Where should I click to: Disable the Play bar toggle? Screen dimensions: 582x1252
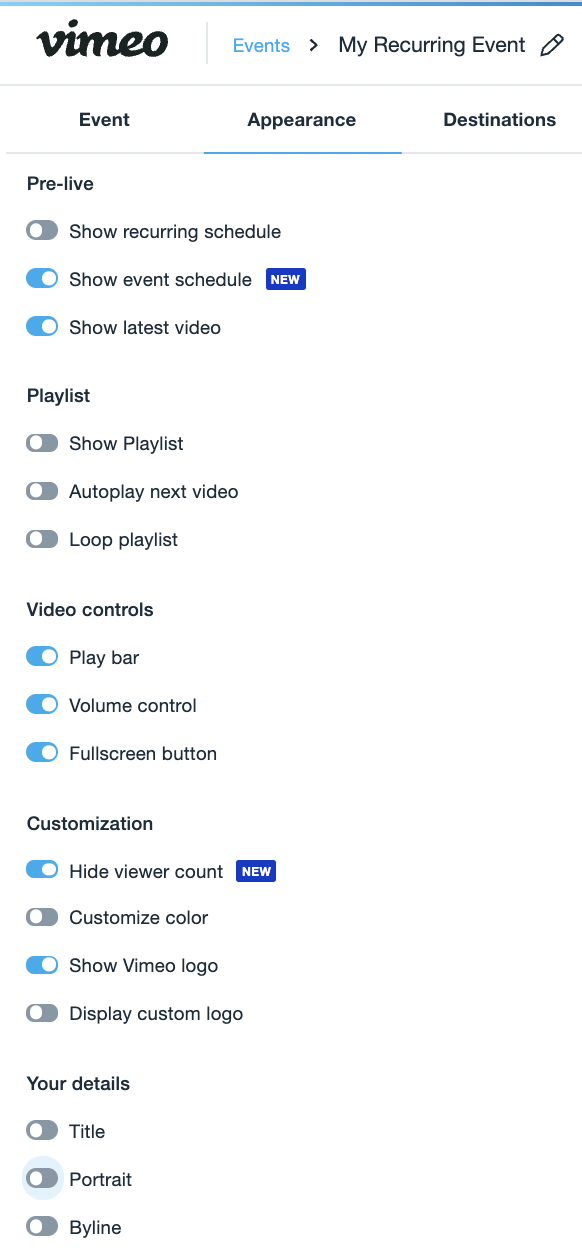tap(42, 657)
